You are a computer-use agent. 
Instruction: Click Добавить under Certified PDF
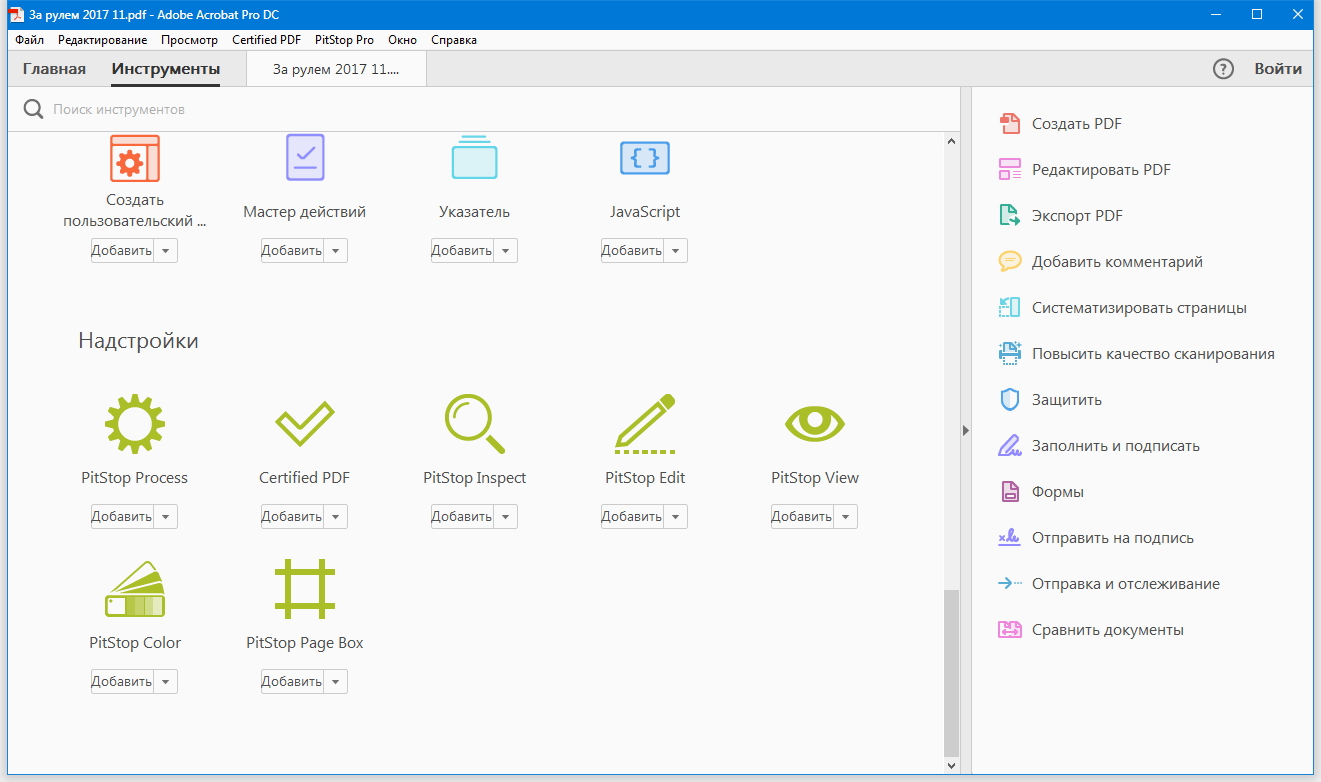point(292,517)
